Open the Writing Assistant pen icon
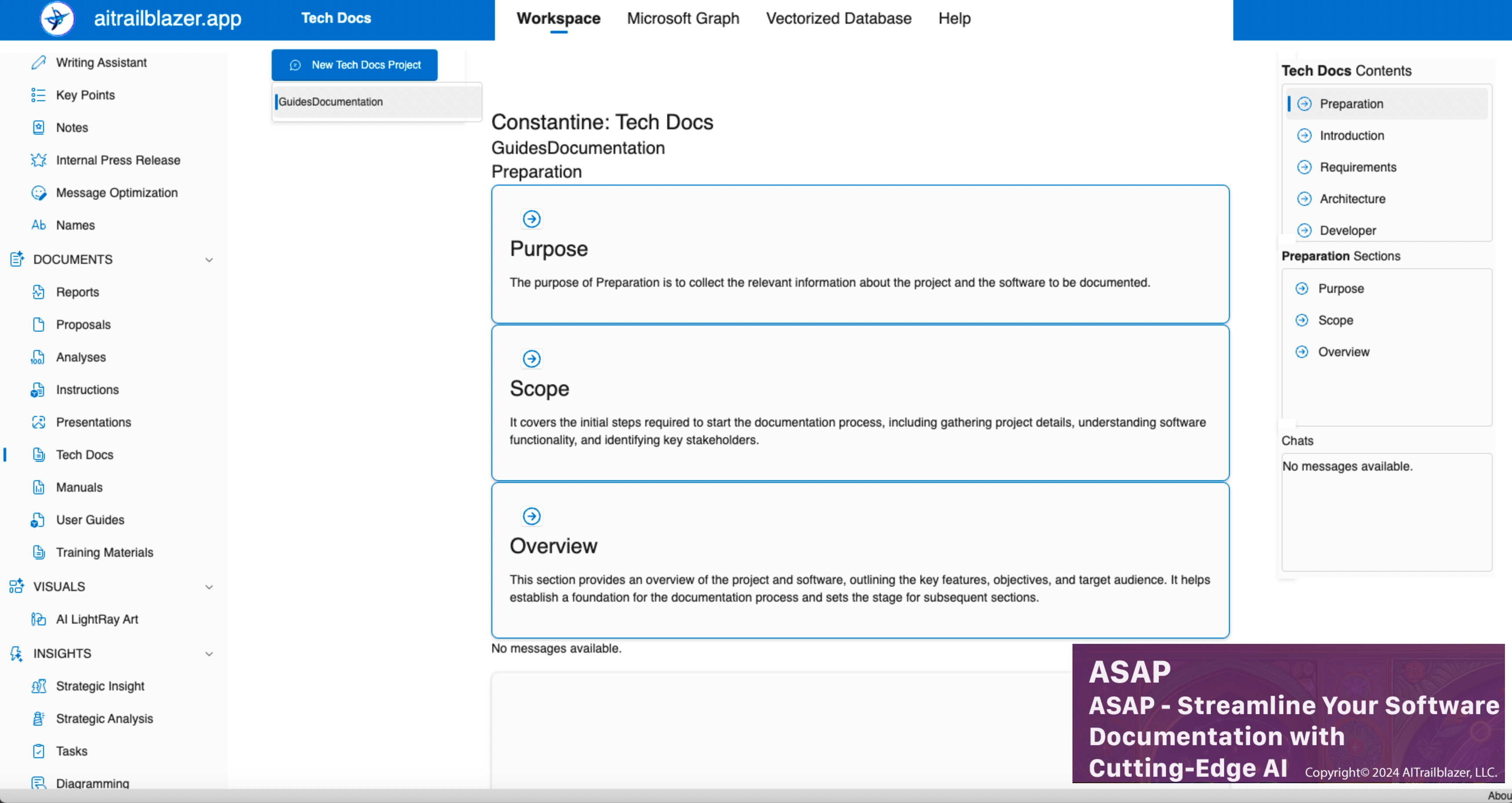Screen dimensions: 1512x803 pos(39,62)
